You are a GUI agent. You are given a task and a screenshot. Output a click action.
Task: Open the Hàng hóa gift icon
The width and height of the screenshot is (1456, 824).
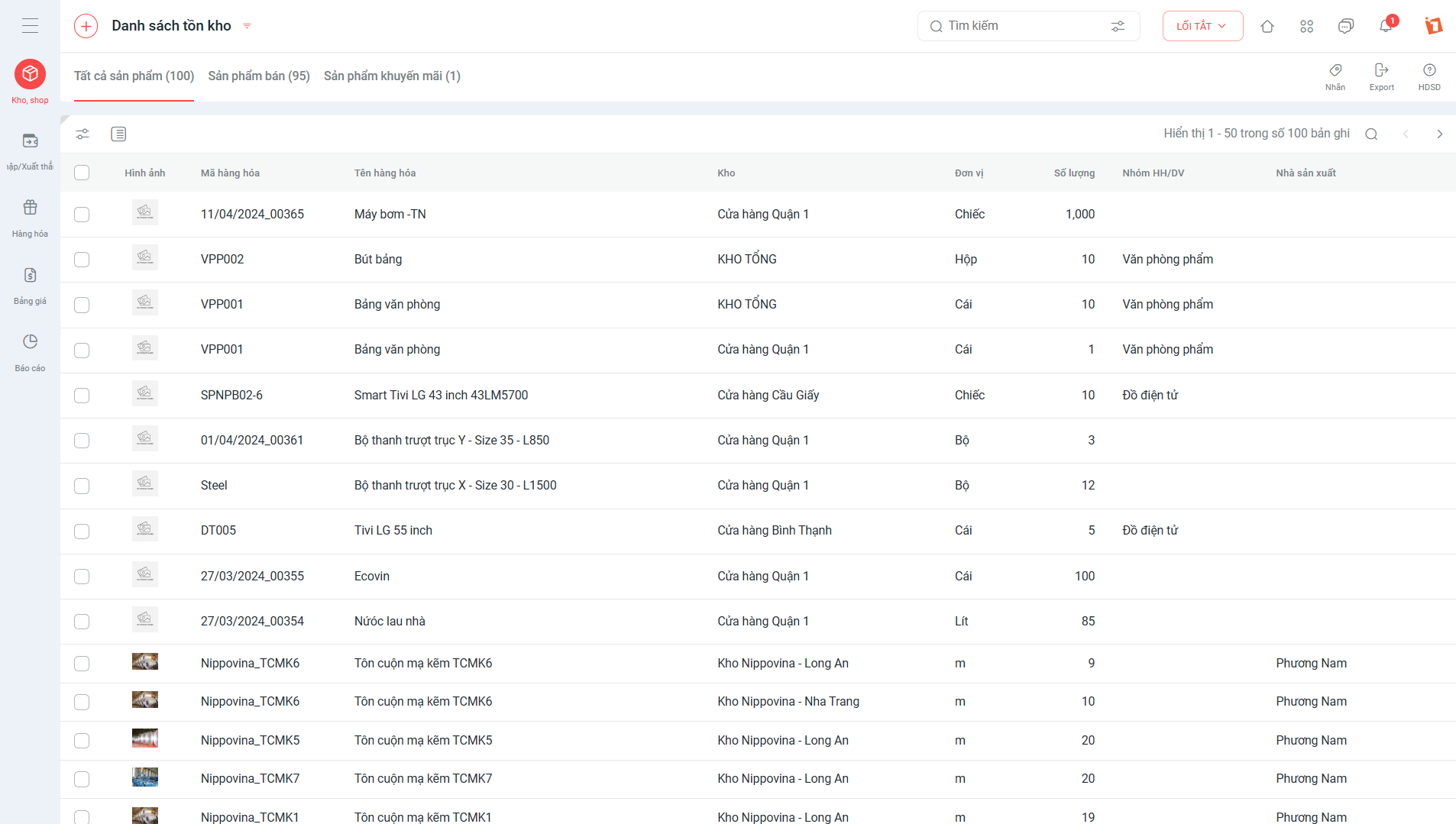pyautogui.click(x=30, y=208)
